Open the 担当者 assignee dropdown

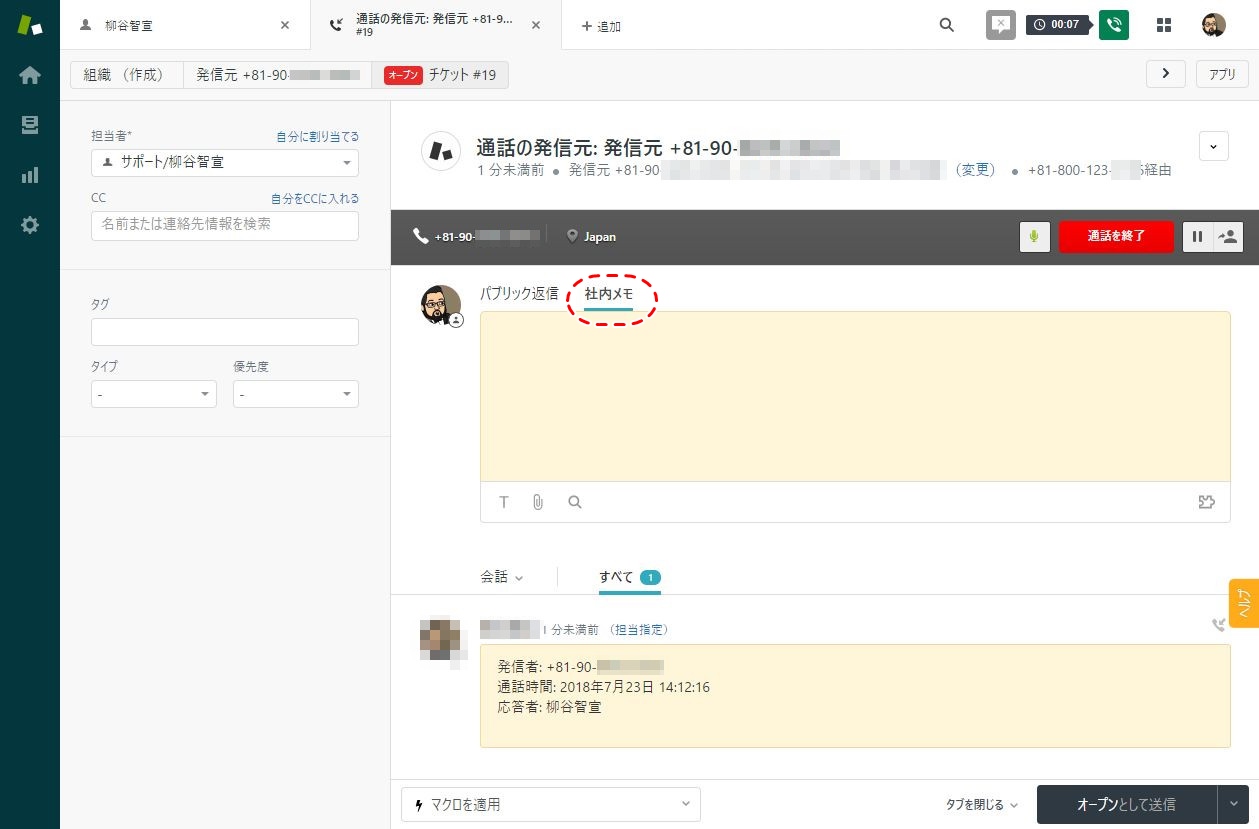click(x=224, y=162)
